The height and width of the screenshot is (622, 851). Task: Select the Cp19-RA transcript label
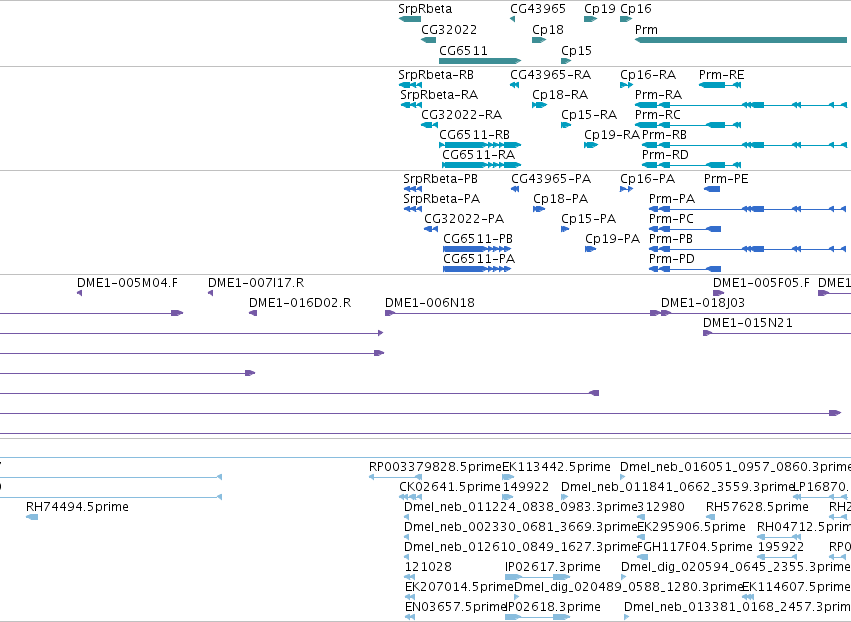(x=612, y=135)
